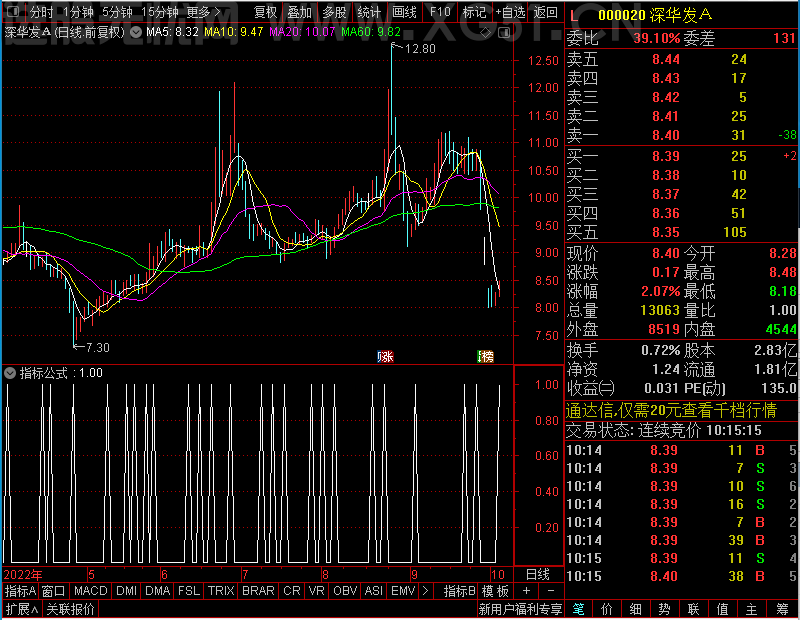
Task: Click the 10:15 trade at 8.40
Action: (683, 576)
